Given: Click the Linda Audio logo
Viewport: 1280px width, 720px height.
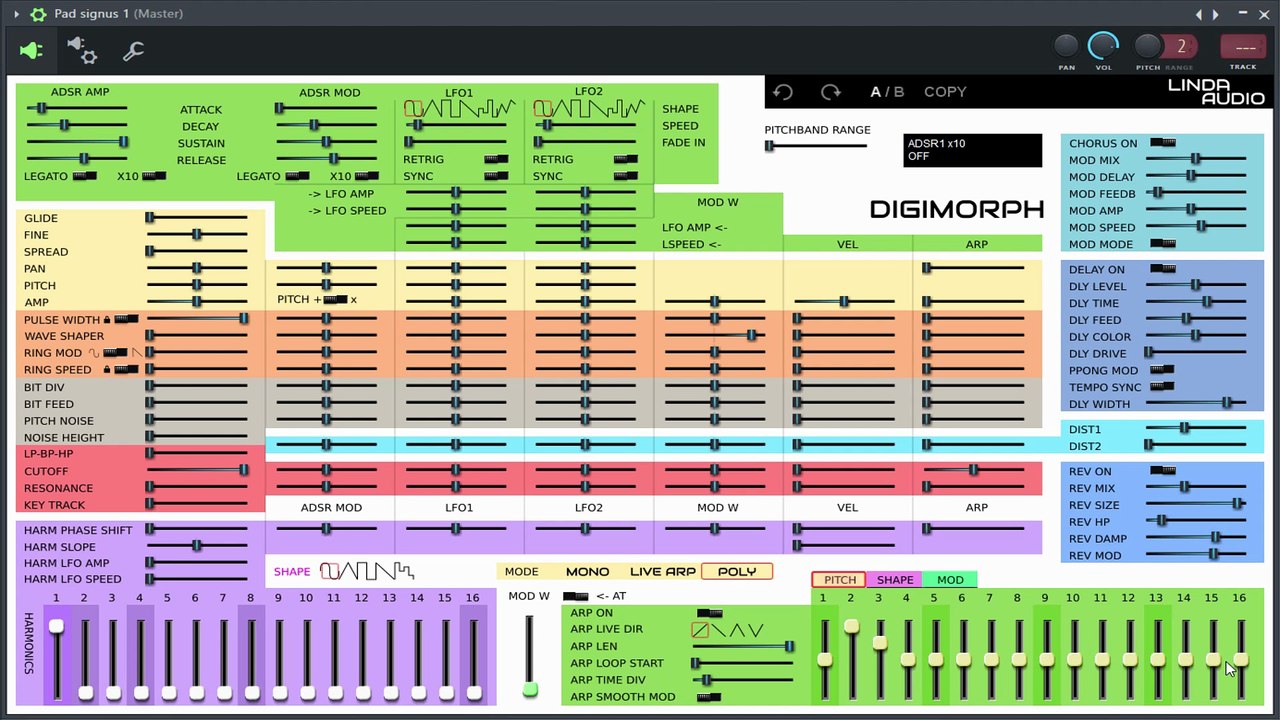Looking at the screenshot, I should (1216, 92).
